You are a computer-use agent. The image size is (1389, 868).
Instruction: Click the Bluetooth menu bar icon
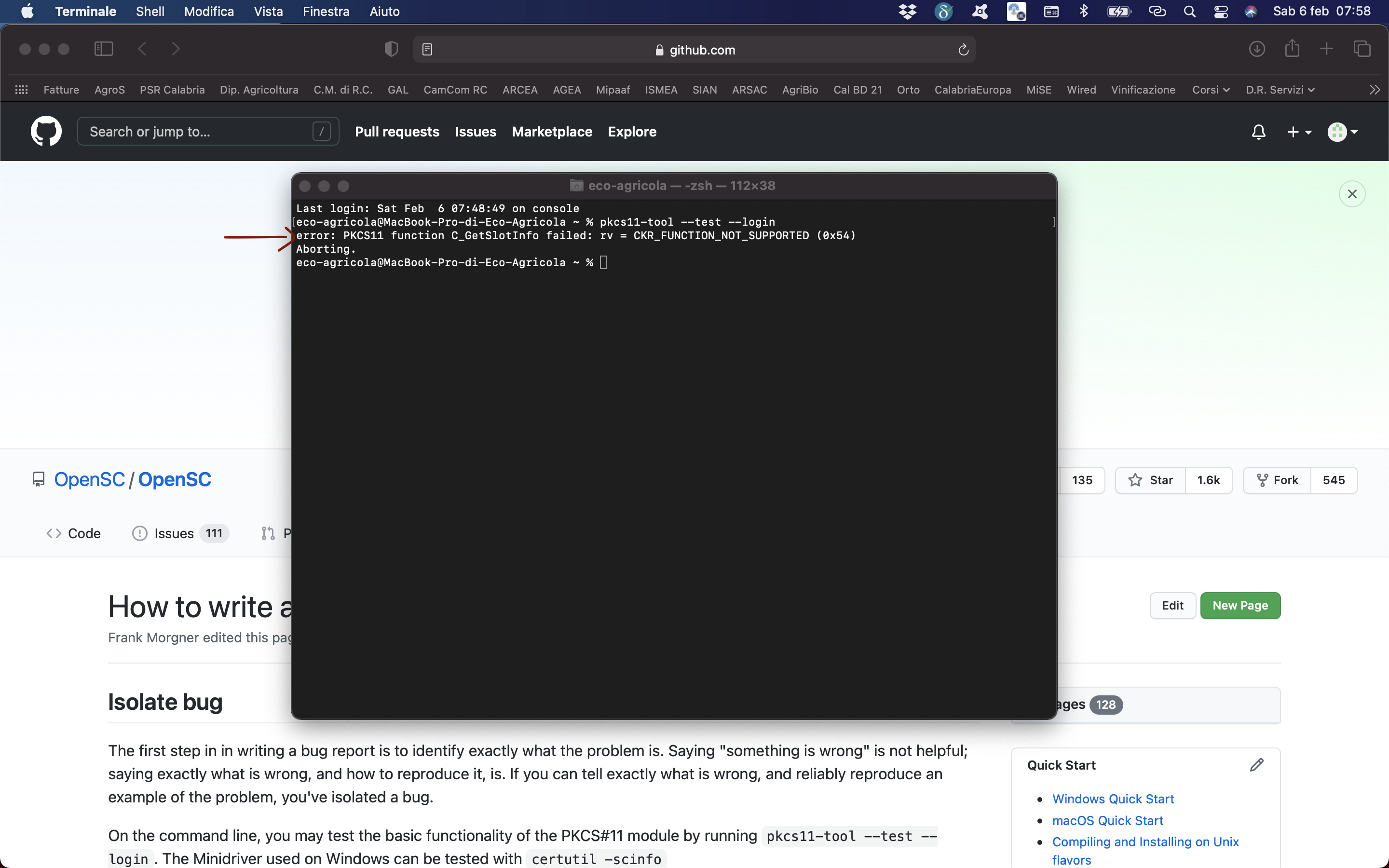pos(1083,11)
